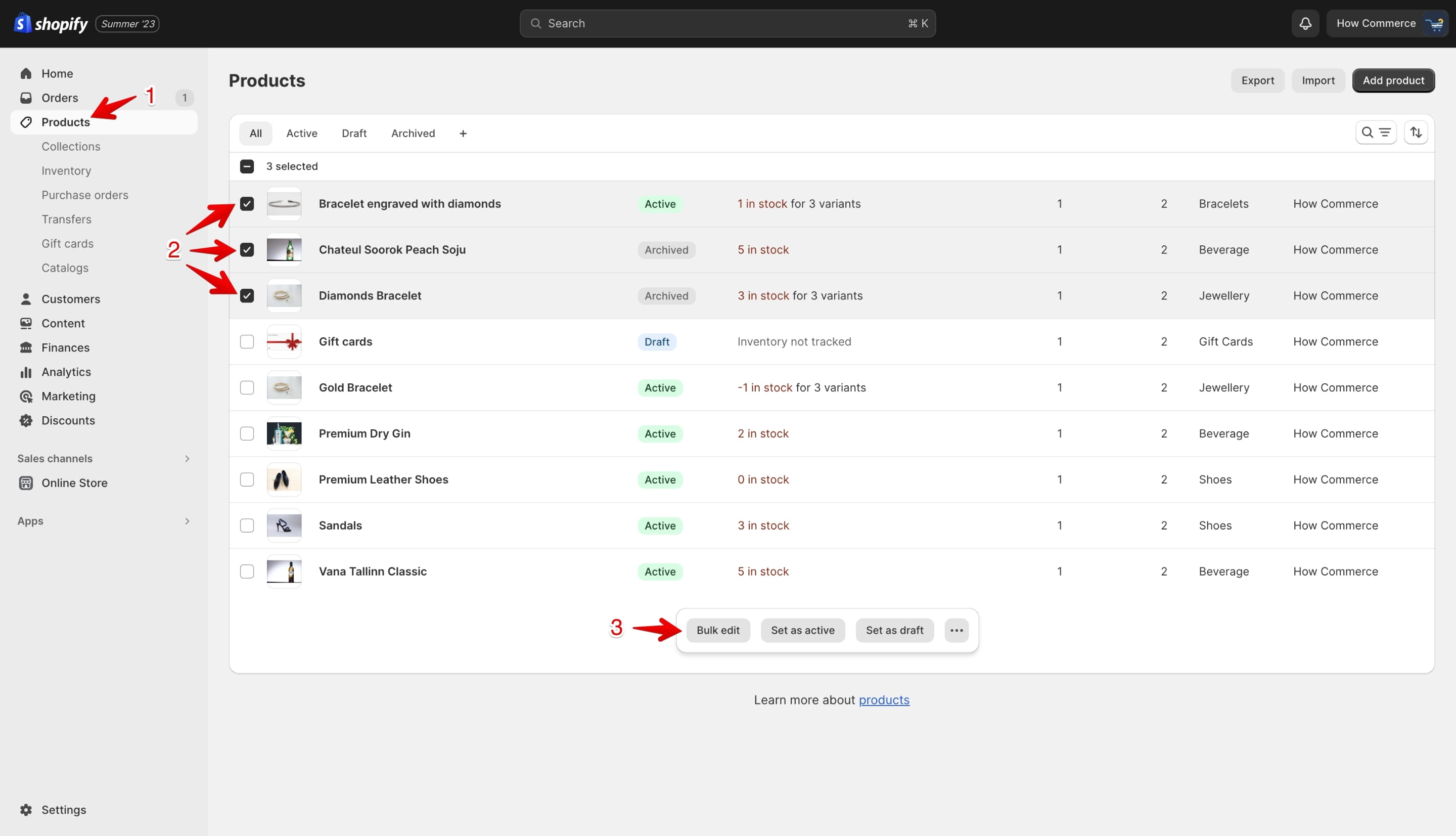Click the Summer '23 badge
The width and height of the screenshot is (1456, 836).
click(127, 24)
